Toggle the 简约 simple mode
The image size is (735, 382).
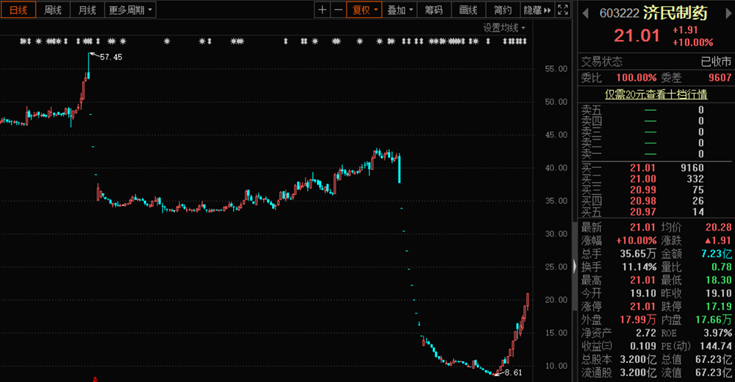click(502, 10)
